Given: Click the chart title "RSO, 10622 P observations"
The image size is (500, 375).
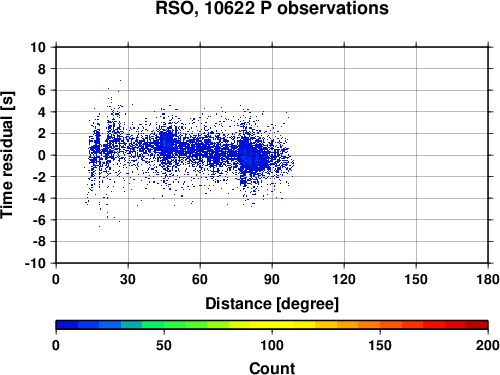Looking at the screenshot, I should point(272,8).
